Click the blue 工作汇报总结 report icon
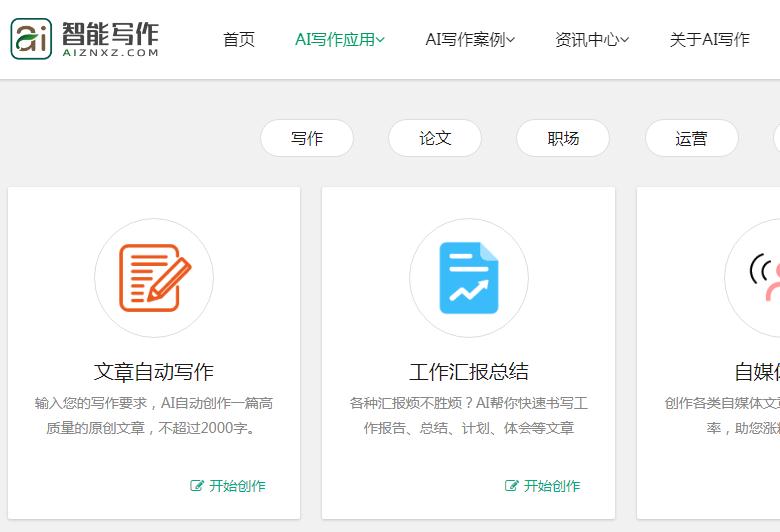 click(x=468, y=278)
